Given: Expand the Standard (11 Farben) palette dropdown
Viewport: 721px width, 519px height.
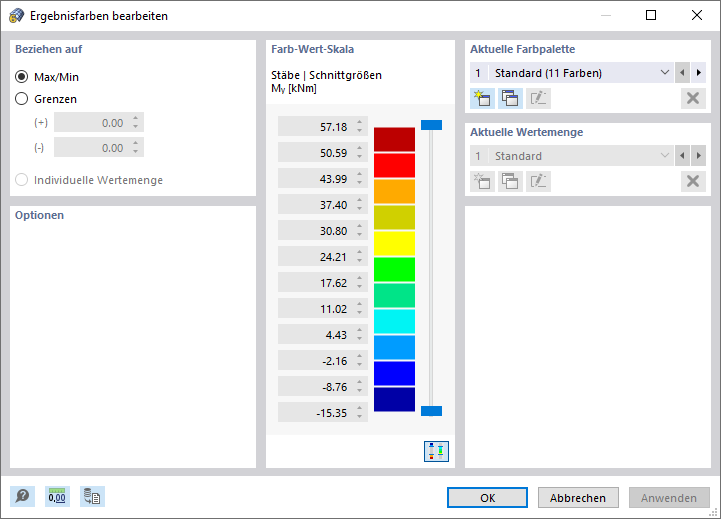Looking at the screenshot, I should (665, 73).
